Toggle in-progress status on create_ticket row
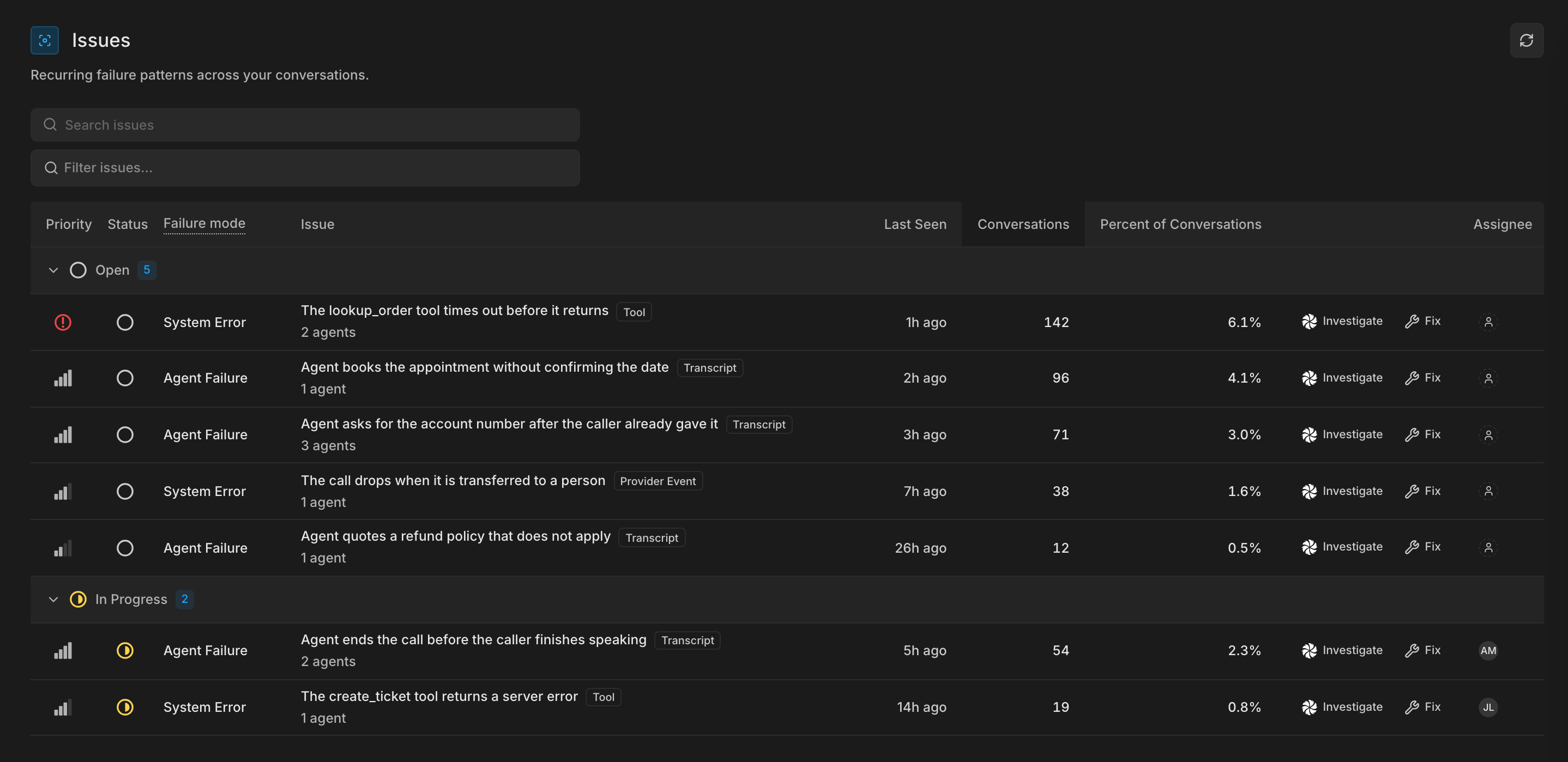The height and width of the screenshot is (762, 1568). (x=125, y=706)
